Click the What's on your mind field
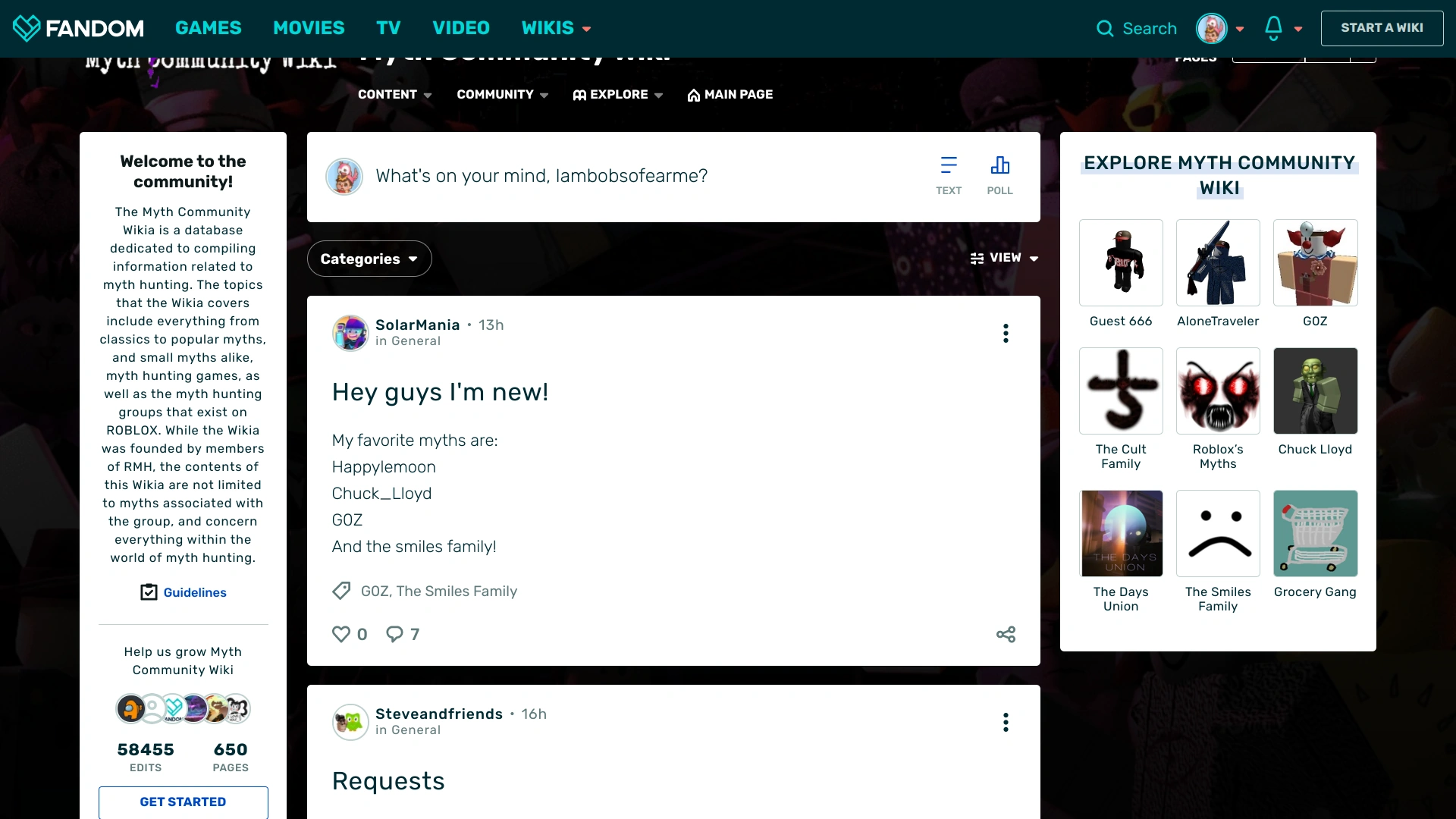 [541, 176]
